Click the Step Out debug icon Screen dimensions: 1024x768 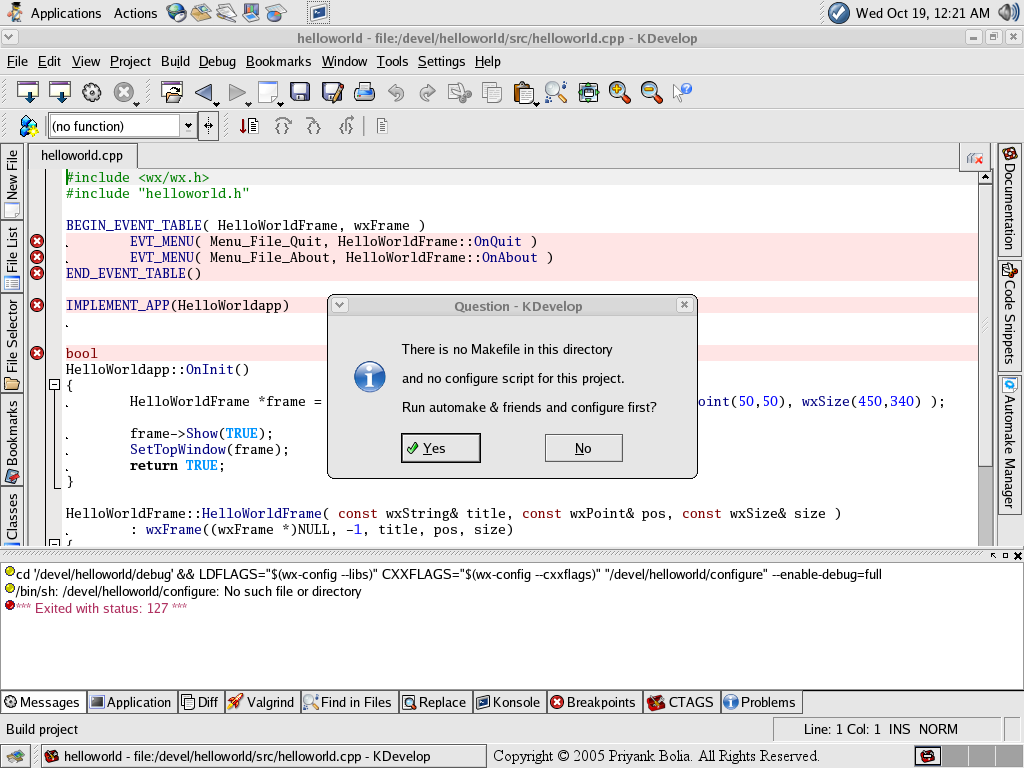pos(346,125)
